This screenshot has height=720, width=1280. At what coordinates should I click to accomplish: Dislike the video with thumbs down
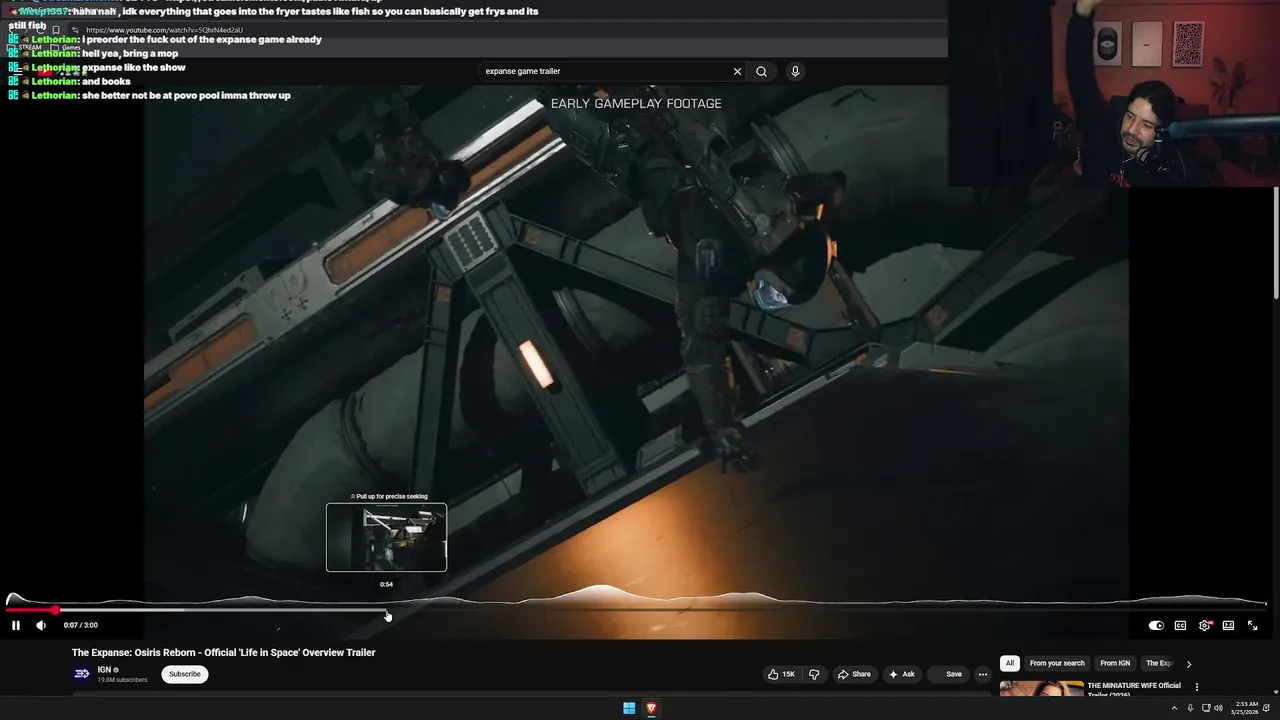coord(814,674)
